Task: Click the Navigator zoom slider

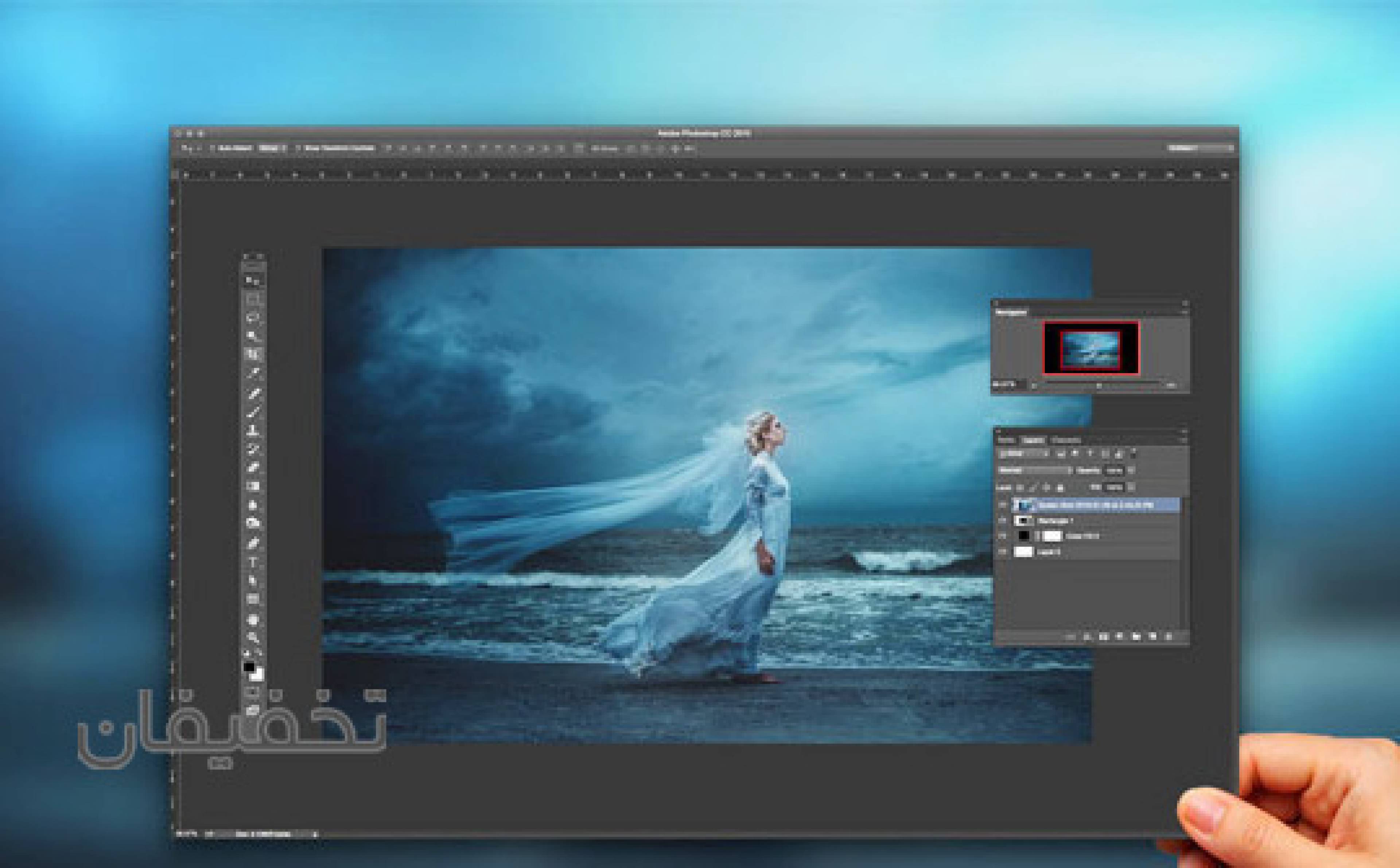Action: click(x=1099, y=385)
